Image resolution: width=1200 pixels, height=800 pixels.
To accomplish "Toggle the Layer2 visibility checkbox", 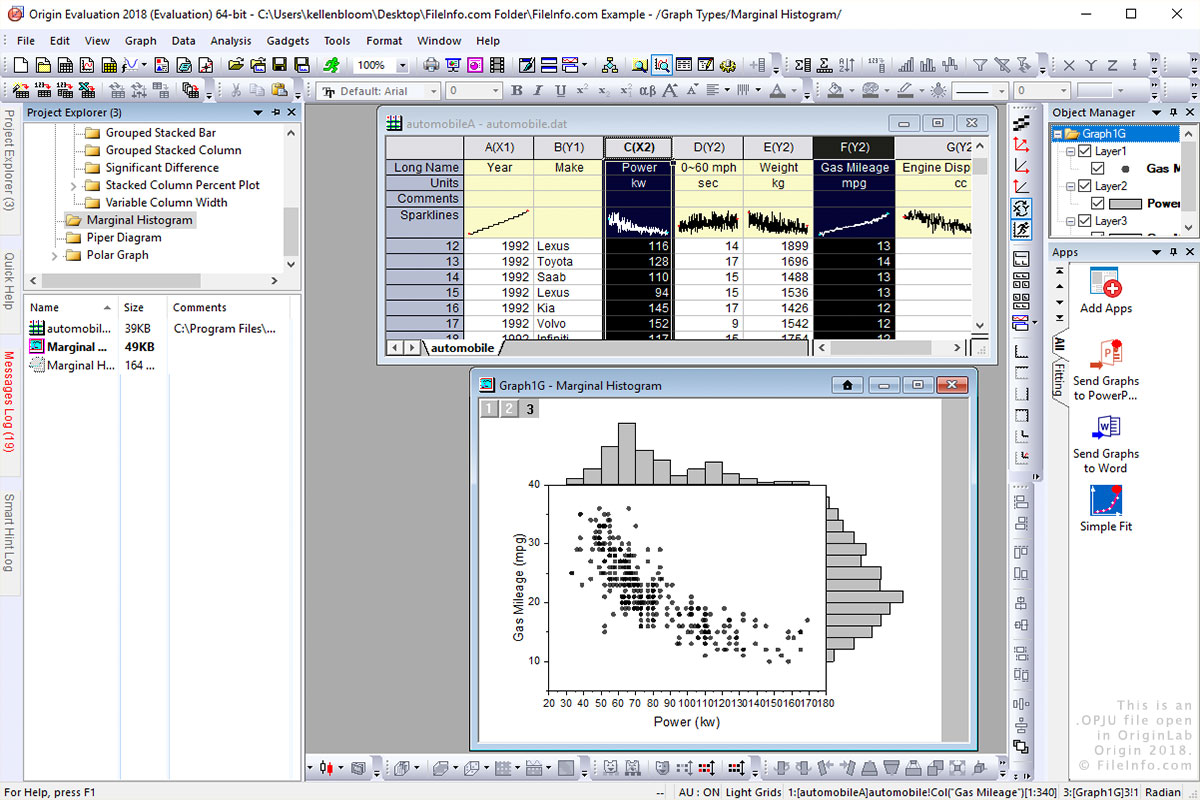I will pos(1085,186).
